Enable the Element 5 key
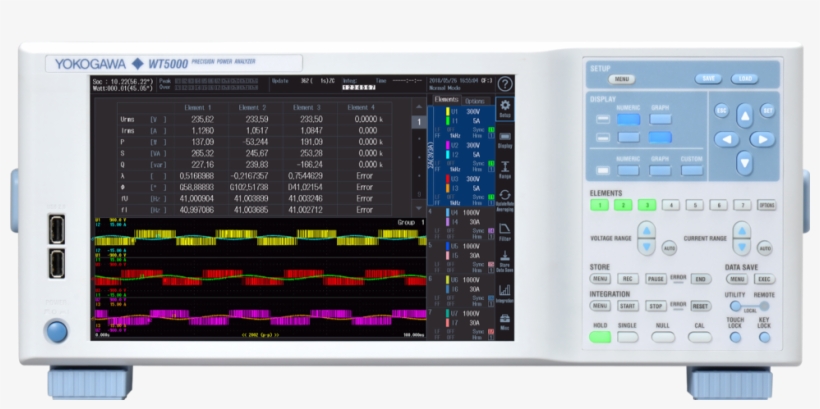 coord(694,205)
